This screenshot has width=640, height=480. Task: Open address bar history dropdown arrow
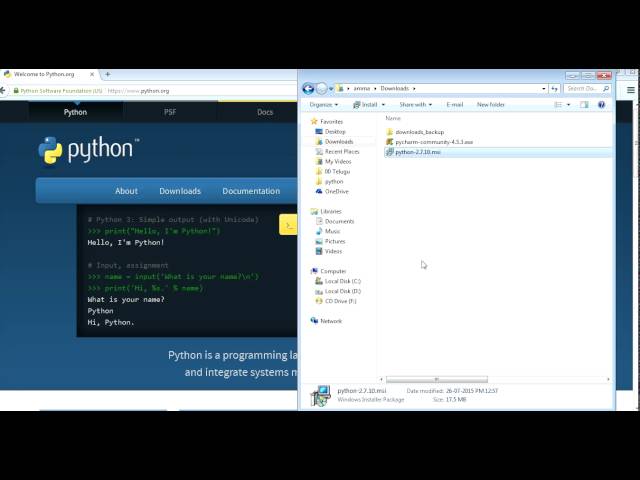pyautogui.click(x=544, y=89)
